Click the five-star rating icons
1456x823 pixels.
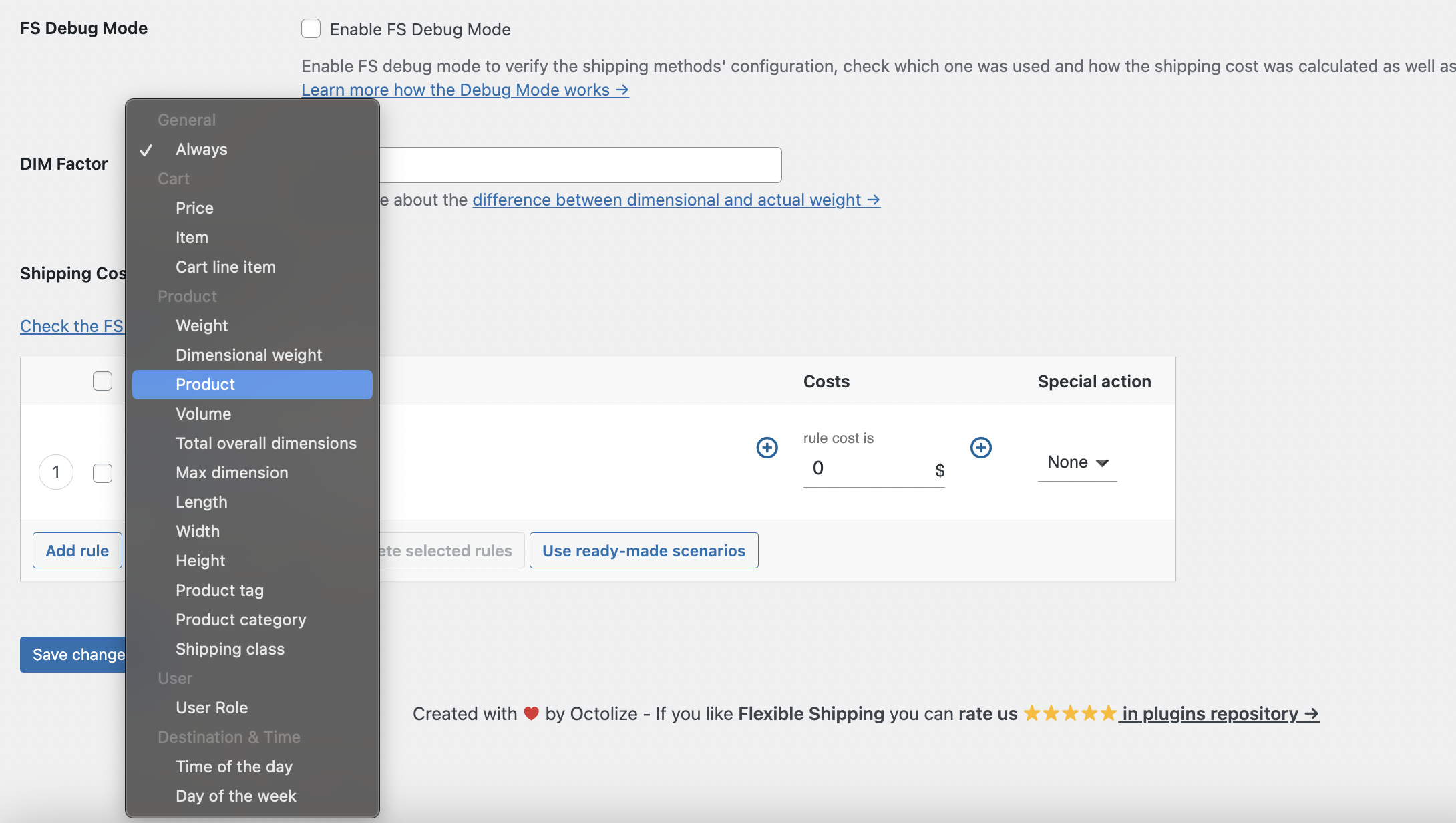point(1069,713)
